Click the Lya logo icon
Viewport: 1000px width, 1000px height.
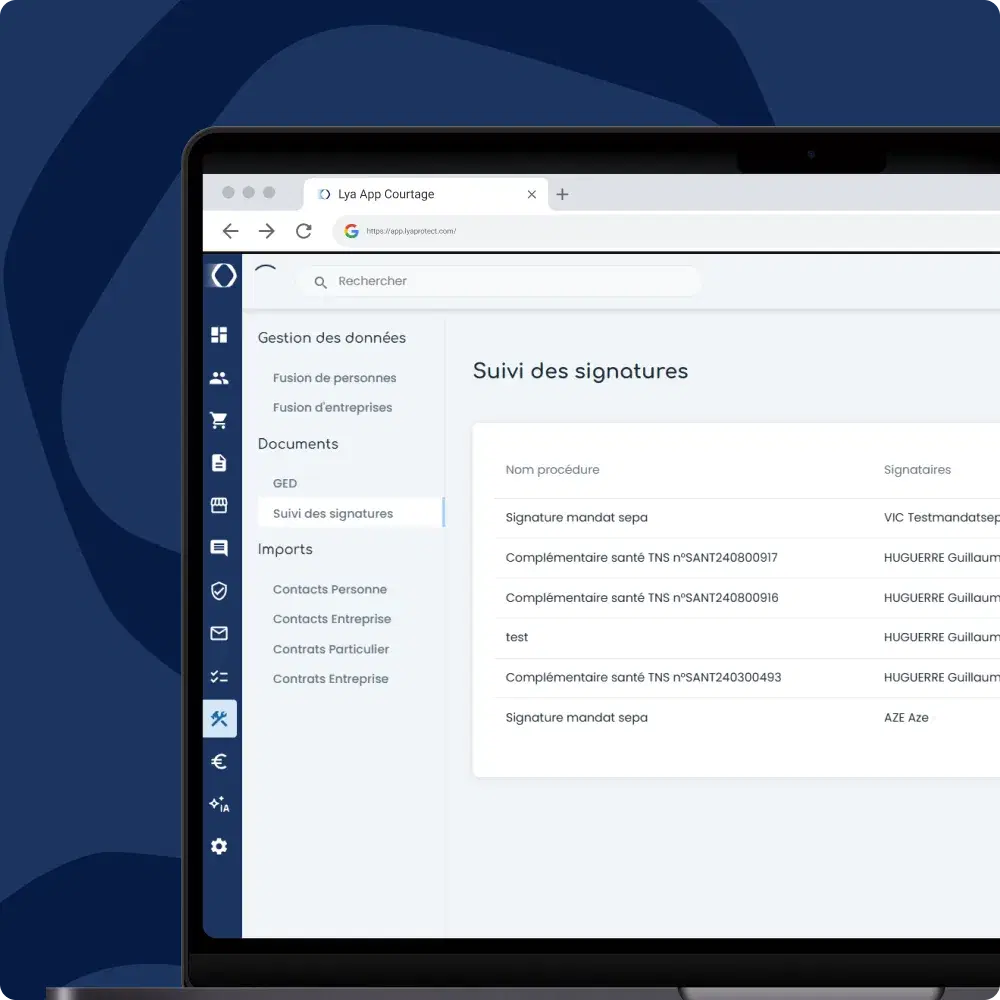(223, 276)
